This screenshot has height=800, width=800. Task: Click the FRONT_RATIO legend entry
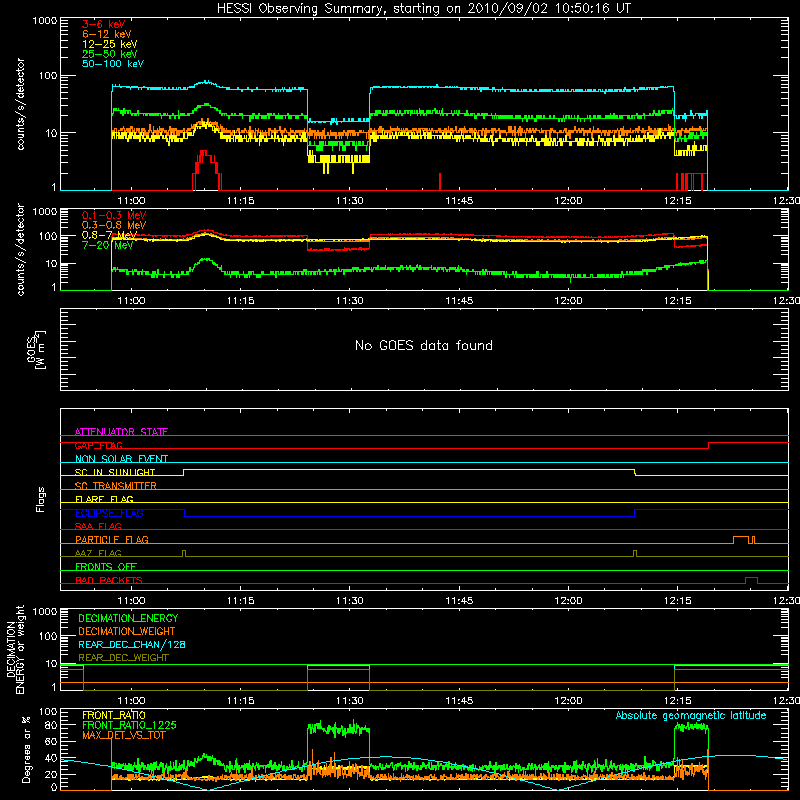tap(113, 715)
